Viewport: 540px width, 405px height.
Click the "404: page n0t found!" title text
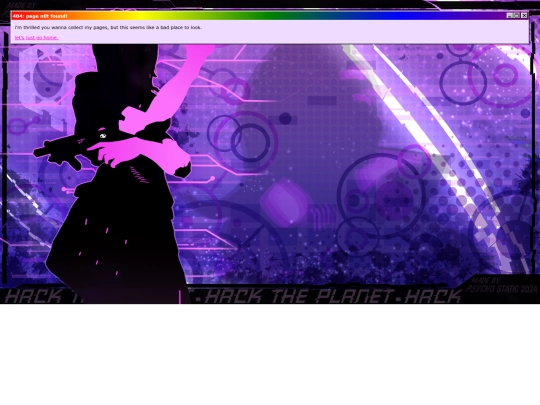click(x=40, y=16)
